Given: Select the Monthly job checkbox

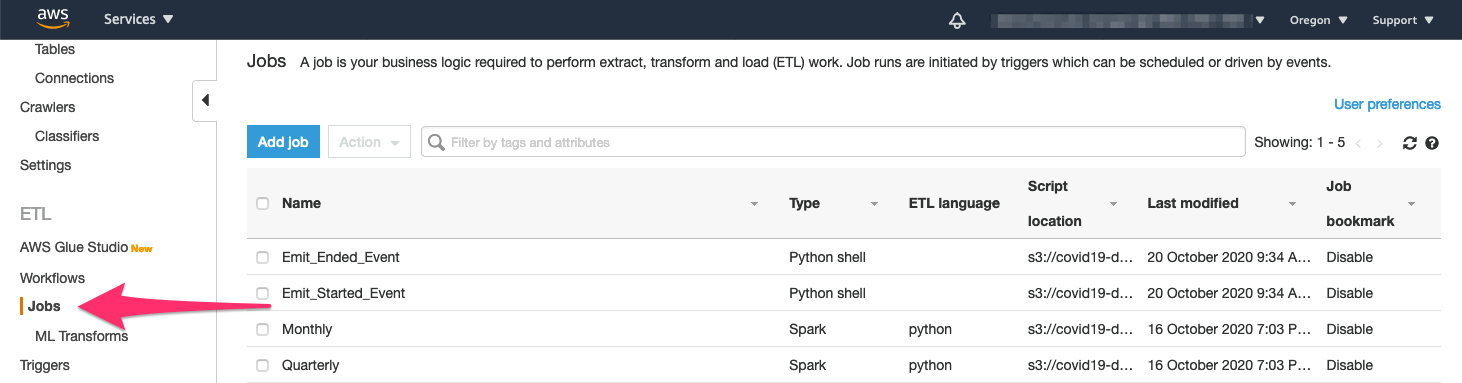Looking at the screenshot, I should (262, 329).
